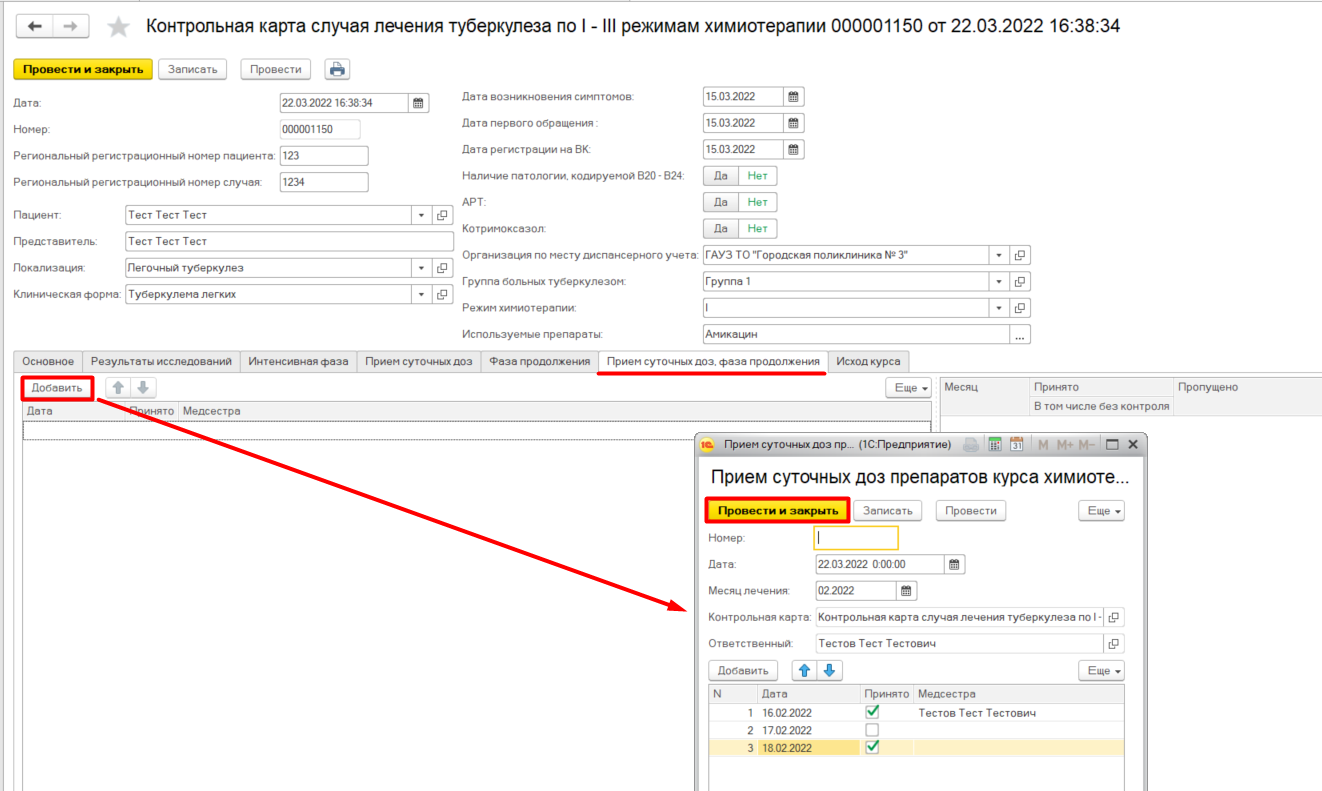Click the print icon in main toolbar

[337, 69]
